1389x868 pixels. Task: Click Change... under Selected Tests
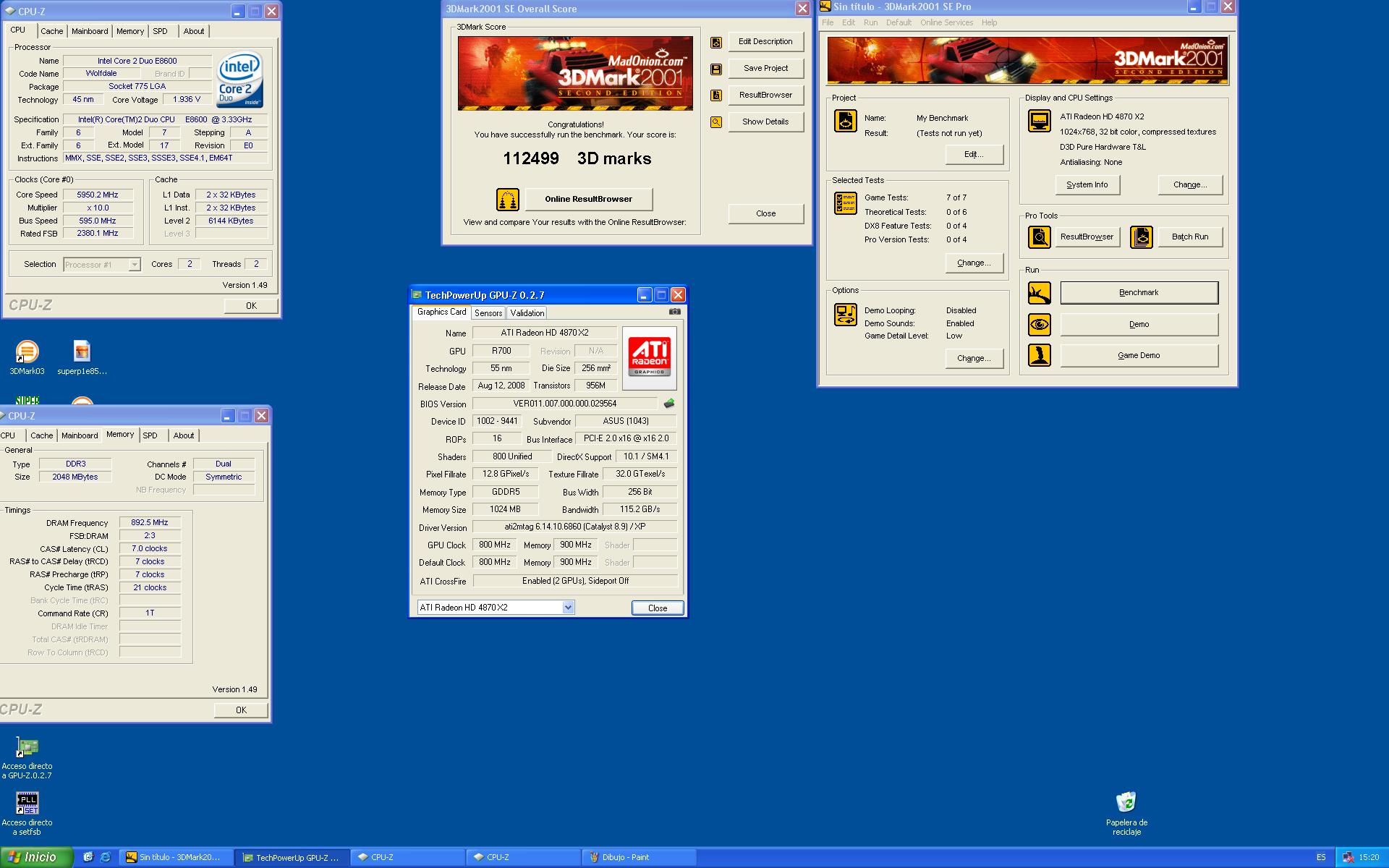click(974, 263)
